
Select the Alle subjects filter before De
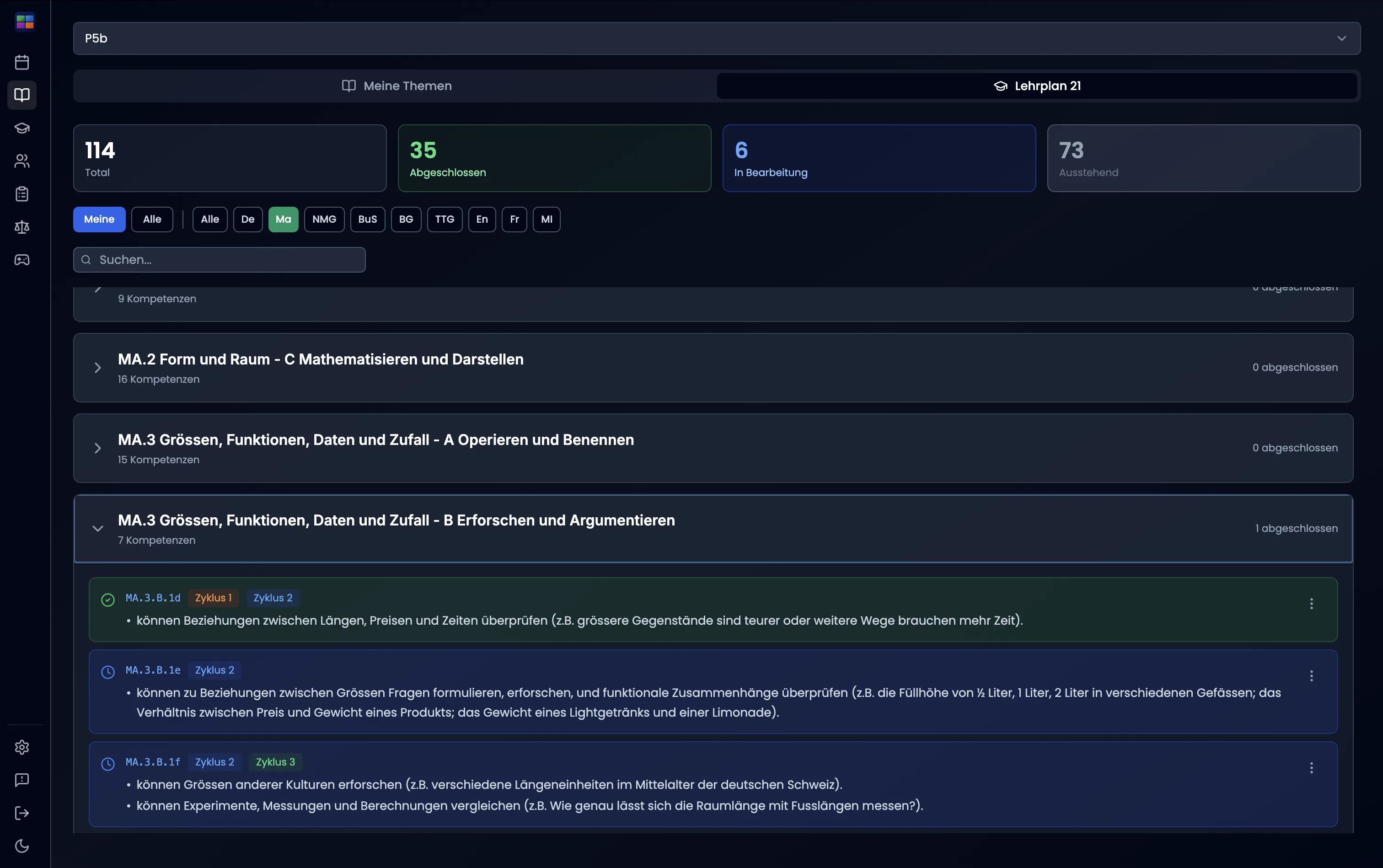210,220
